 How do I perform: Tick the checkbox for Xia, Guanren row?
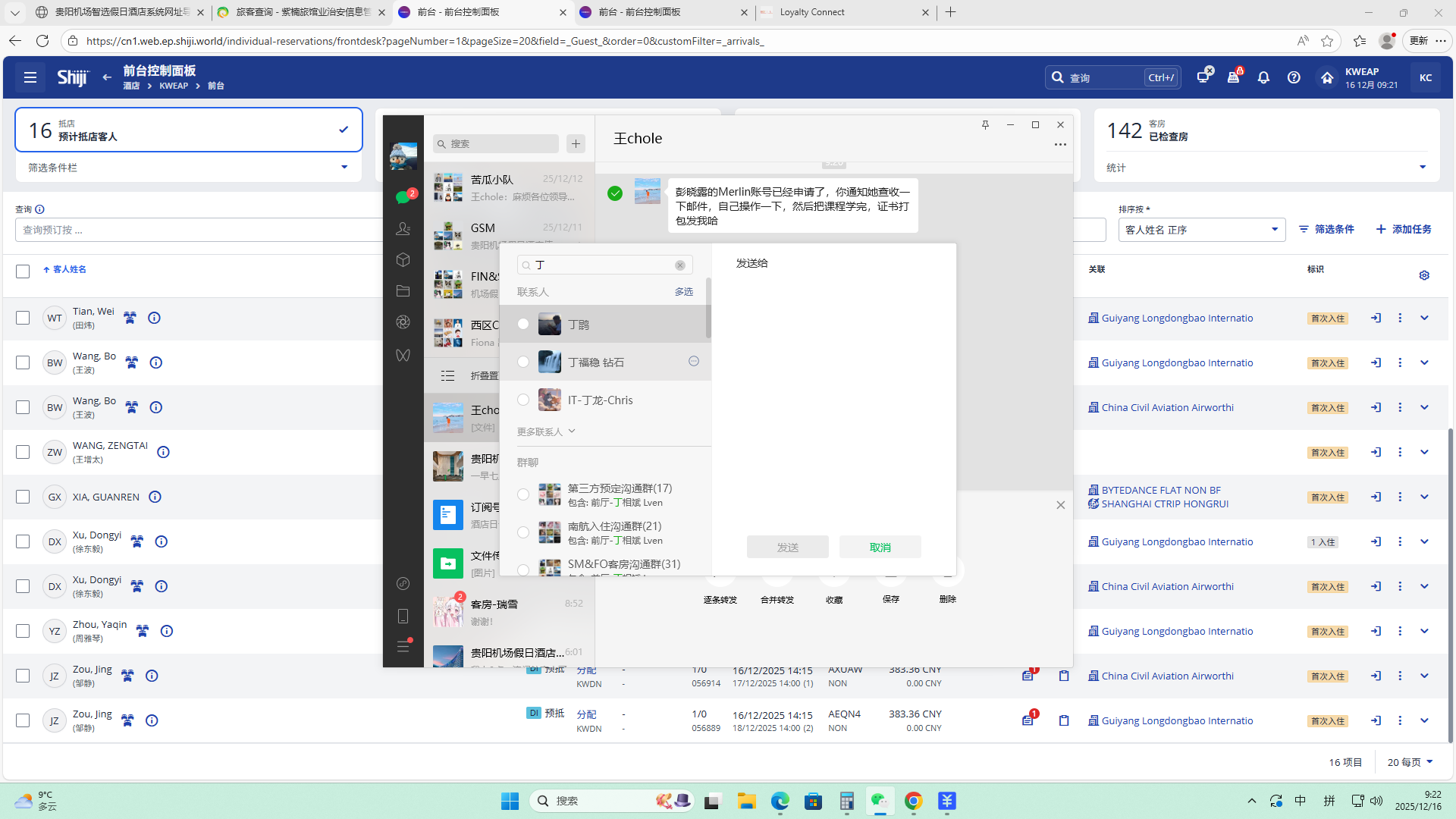click(x=23, y=497)
